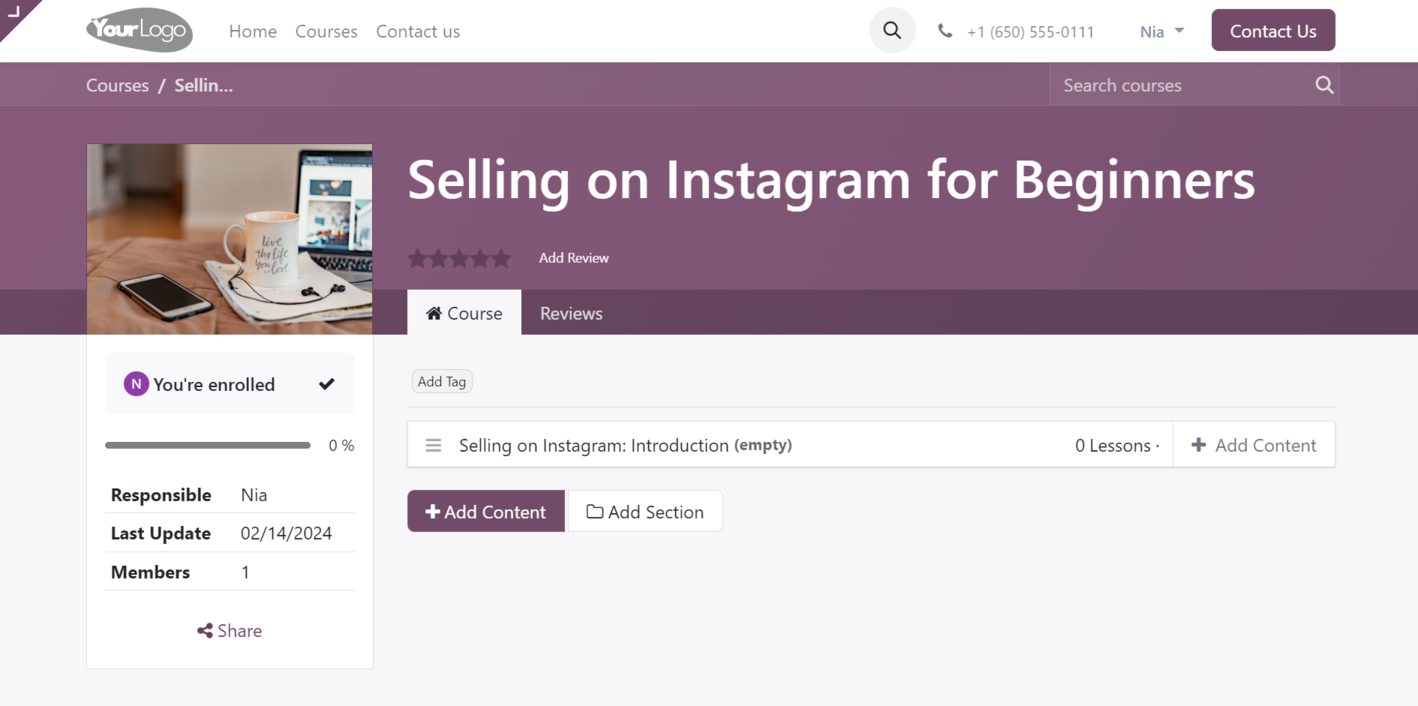Open the Courses menu item
Screen dimensions: 1418x706
tap(326, 31)
